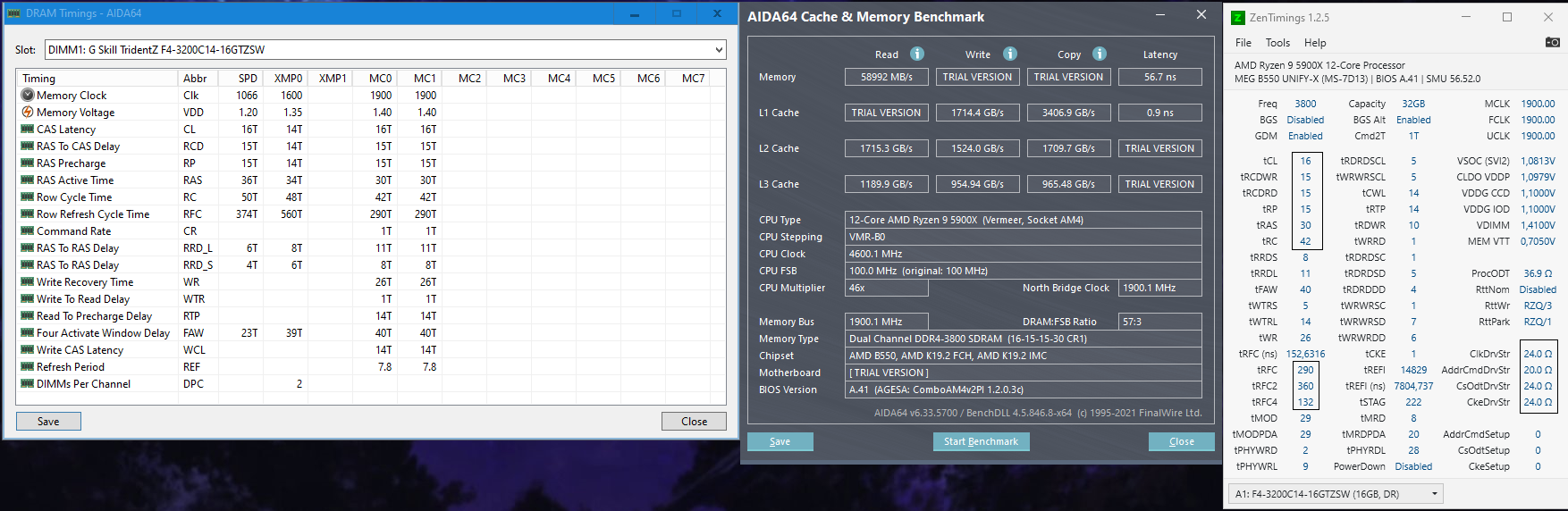Click Start Benchmark button
1568x511 pixels.
(981, 441)
